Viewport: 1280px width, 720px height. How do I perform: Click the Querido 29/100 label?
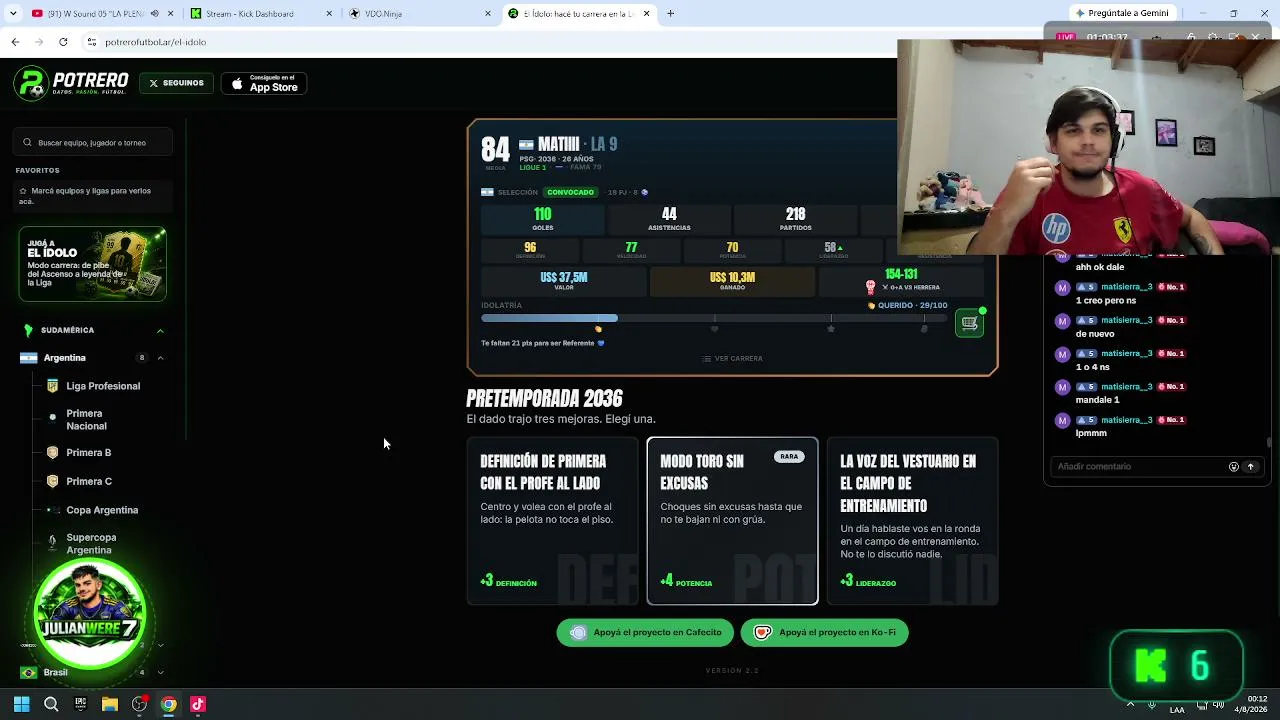(907, 305)
